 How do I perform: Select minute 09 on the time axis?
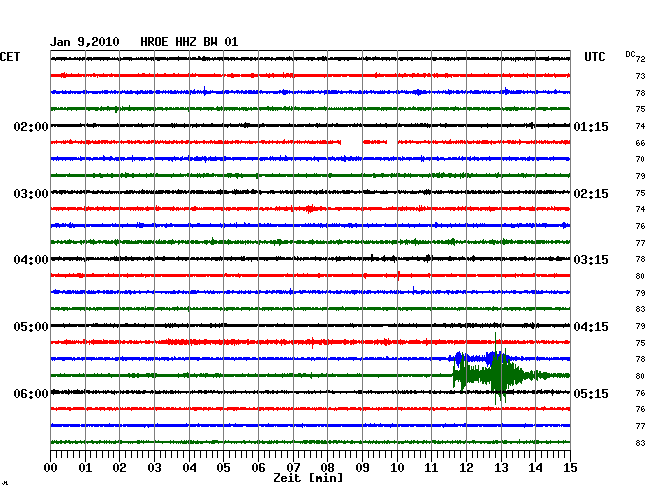[362, 468]
